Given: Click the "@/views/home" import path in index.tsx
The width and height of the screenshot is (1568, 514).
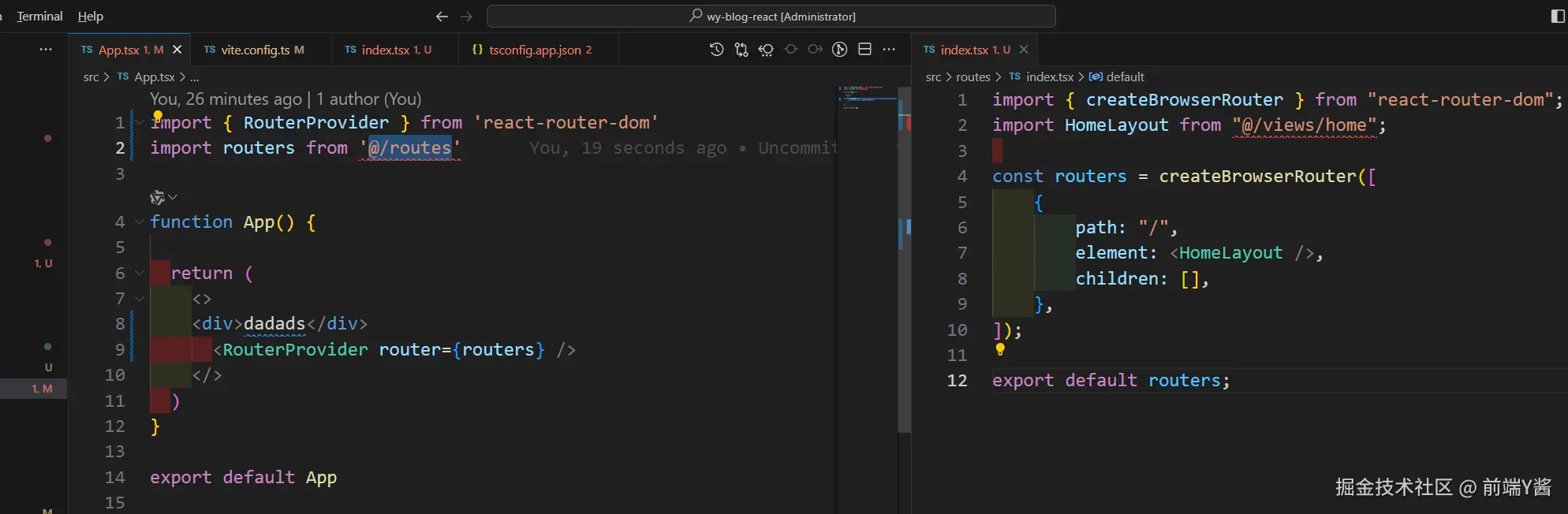Looking at the screenshot, I should [x=1305, y=125].
